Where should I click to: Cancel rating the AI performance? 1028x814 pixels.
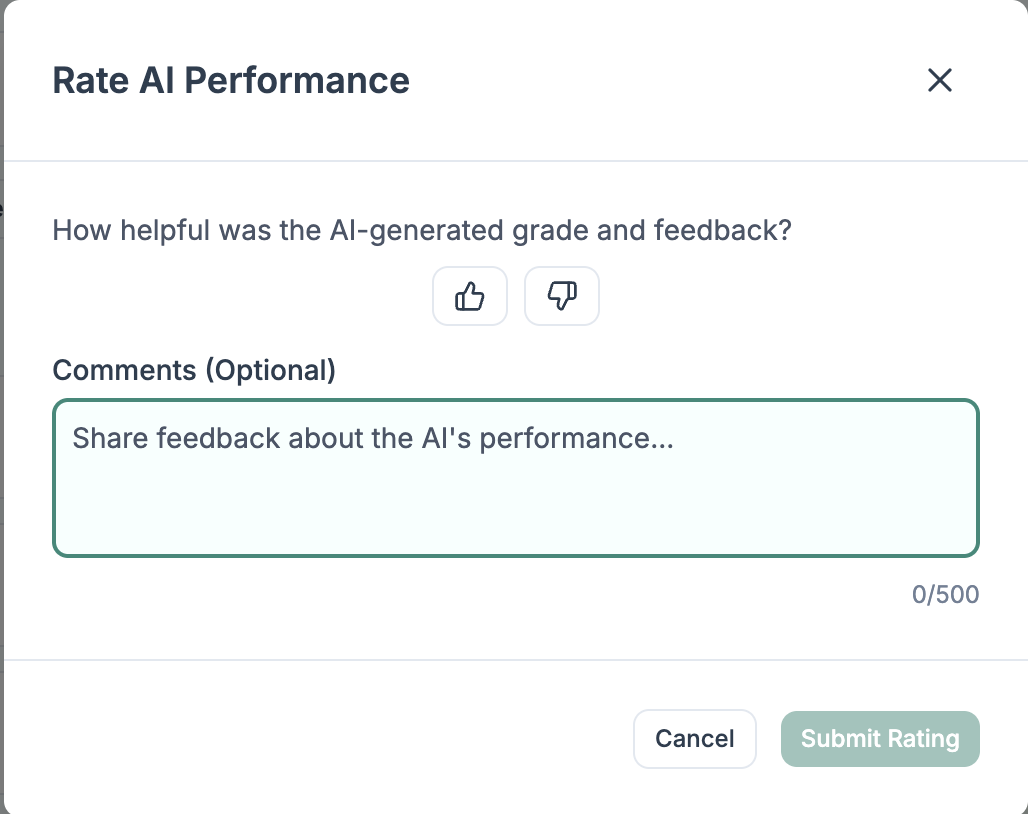click(694, 739)
